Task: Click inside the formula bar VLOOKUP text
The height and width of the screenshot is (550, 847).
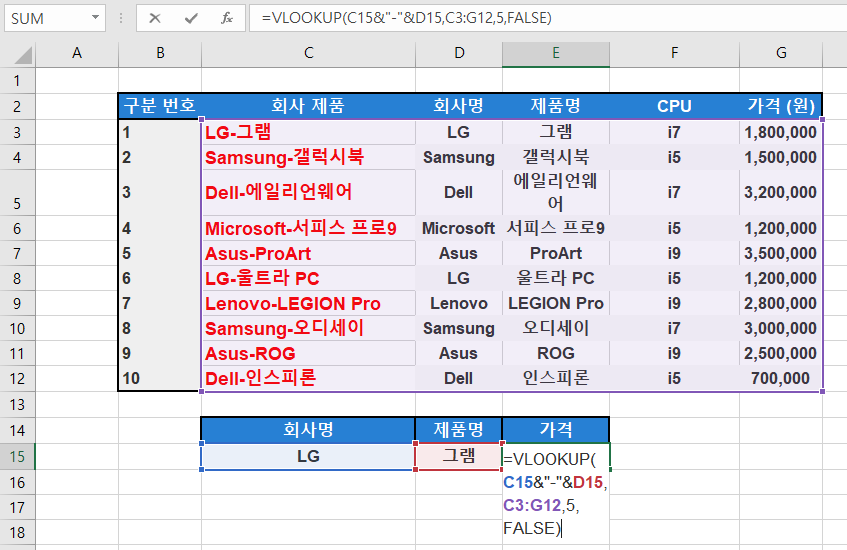Action: point(406,18)
